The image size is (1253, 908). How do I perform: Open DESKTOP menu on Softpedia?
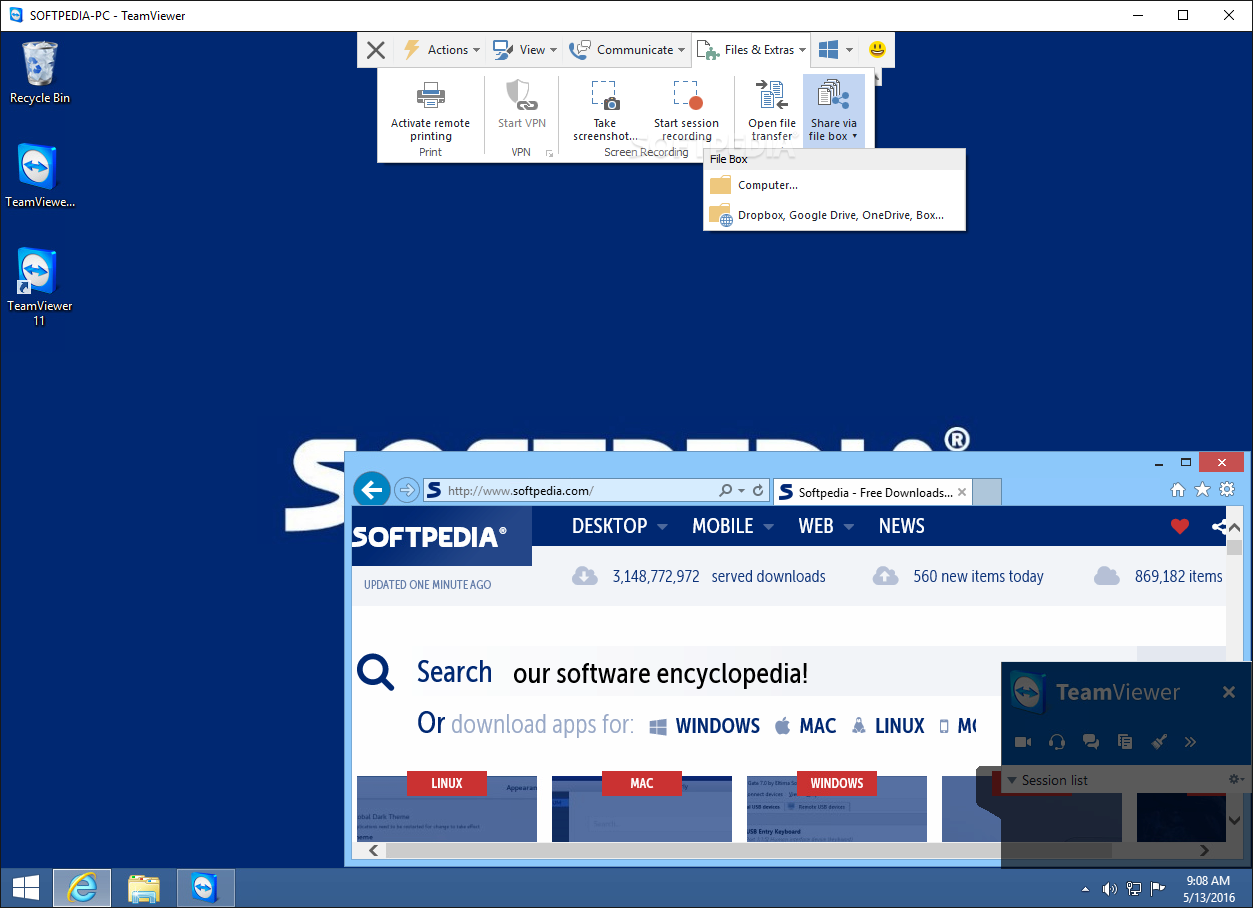click(617, 526)
